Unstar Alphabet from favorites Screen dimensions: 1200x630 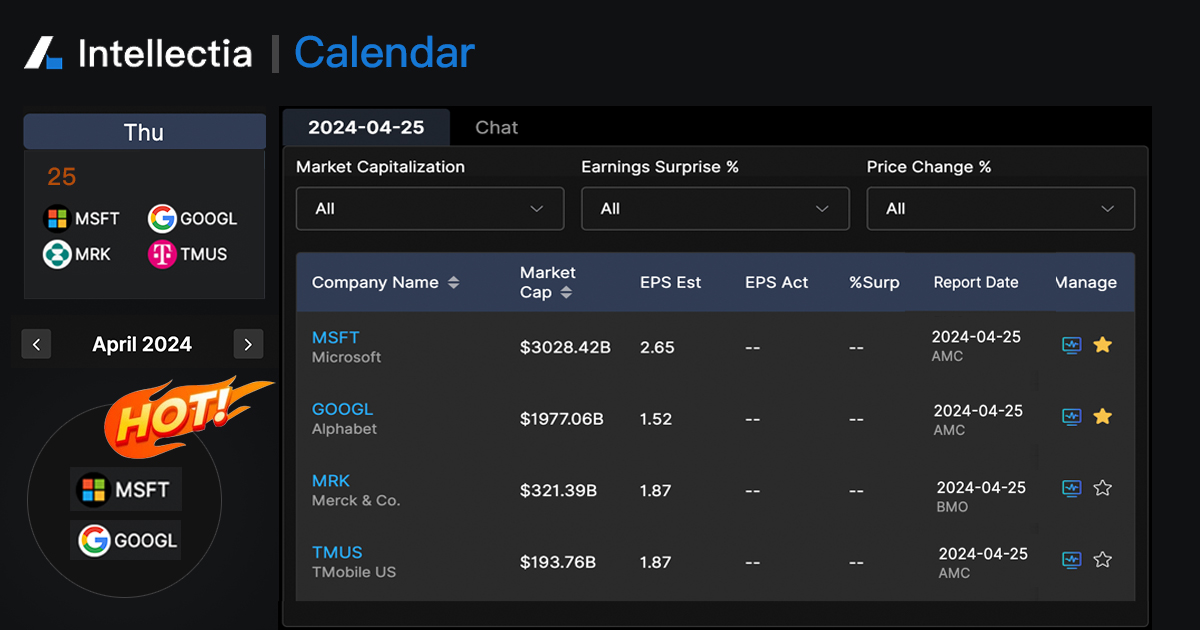(1102, 416)
